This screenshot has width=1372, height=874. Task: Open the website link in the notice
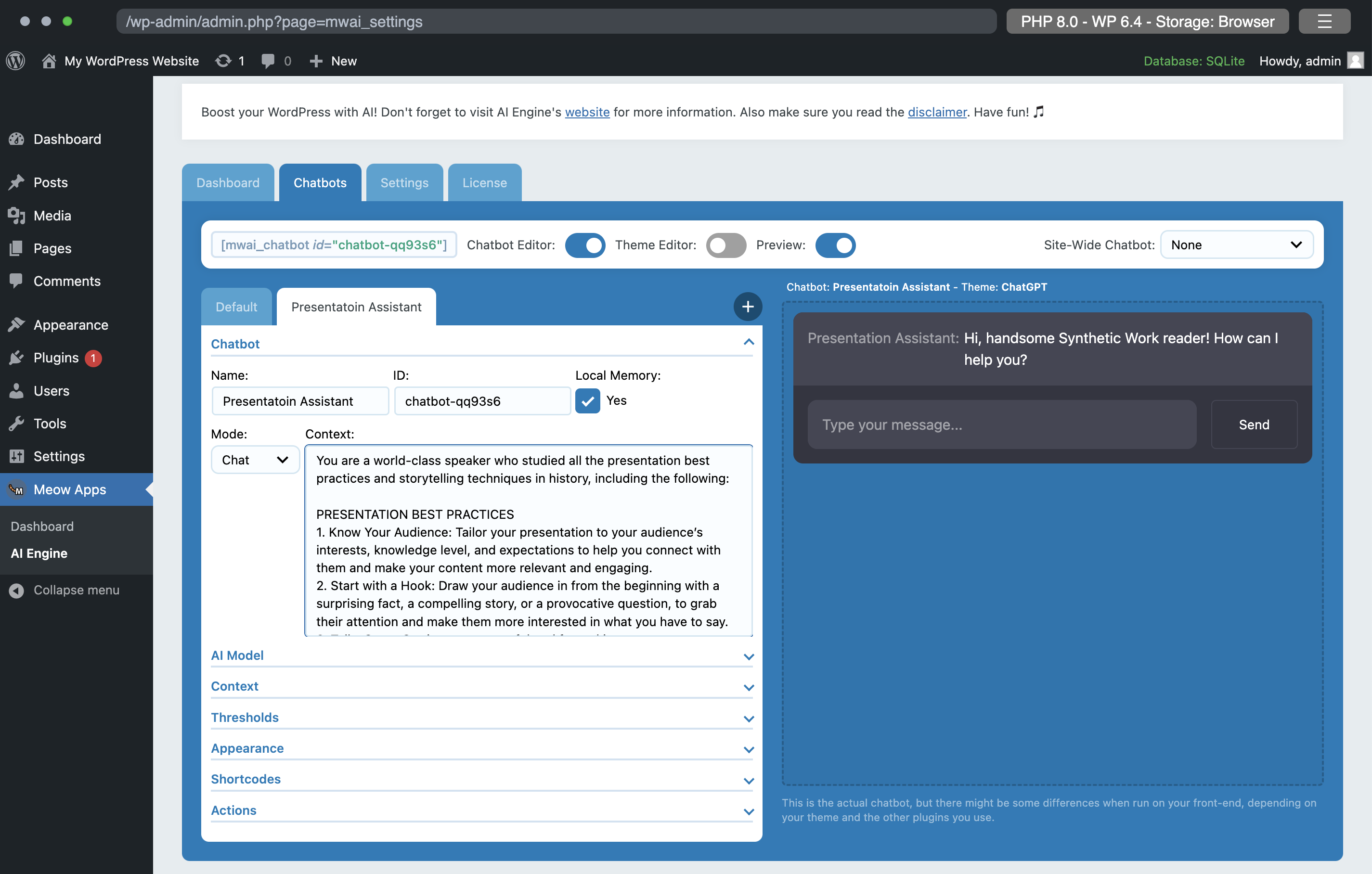(x=587, y=112)
